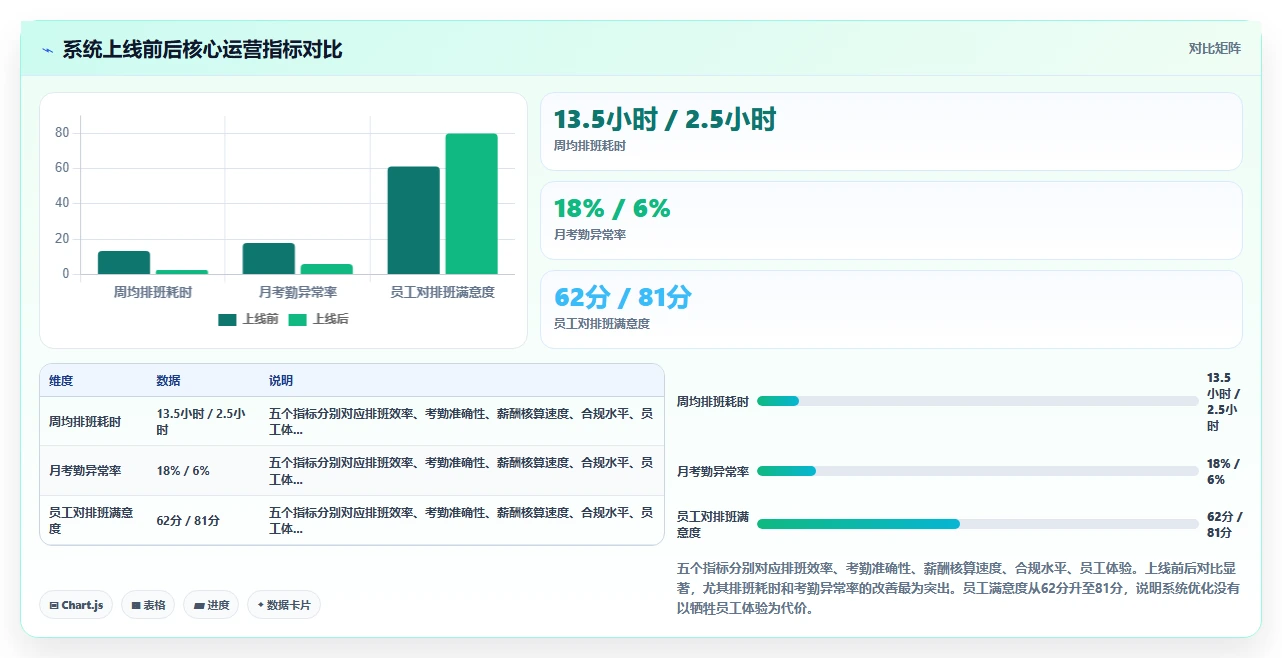This screenshot has height=658, width=1282.
Task: Click the 表格 tag chip
Action: 148,605
